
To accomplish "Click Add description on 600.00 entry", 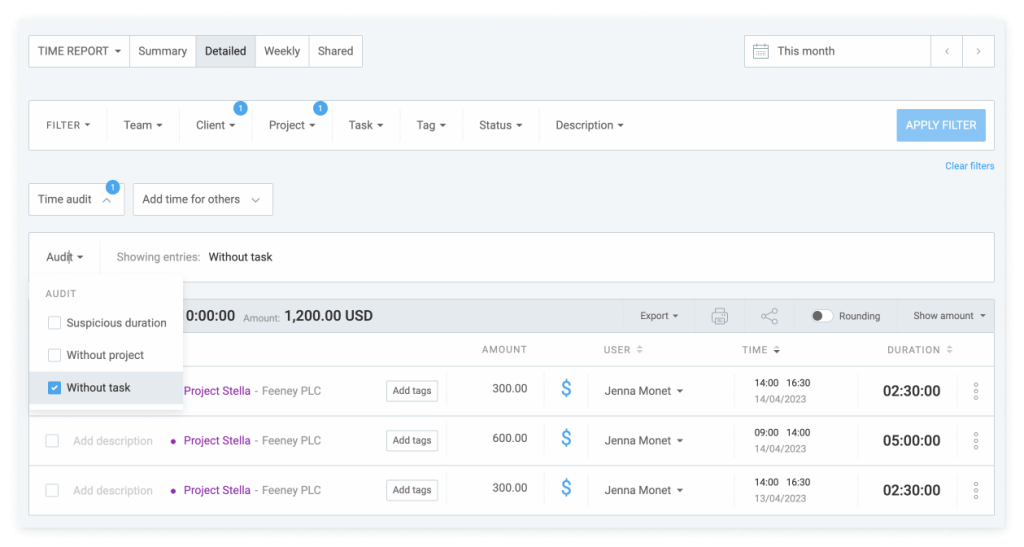I will pyautogui.click(x=113, y=441).
